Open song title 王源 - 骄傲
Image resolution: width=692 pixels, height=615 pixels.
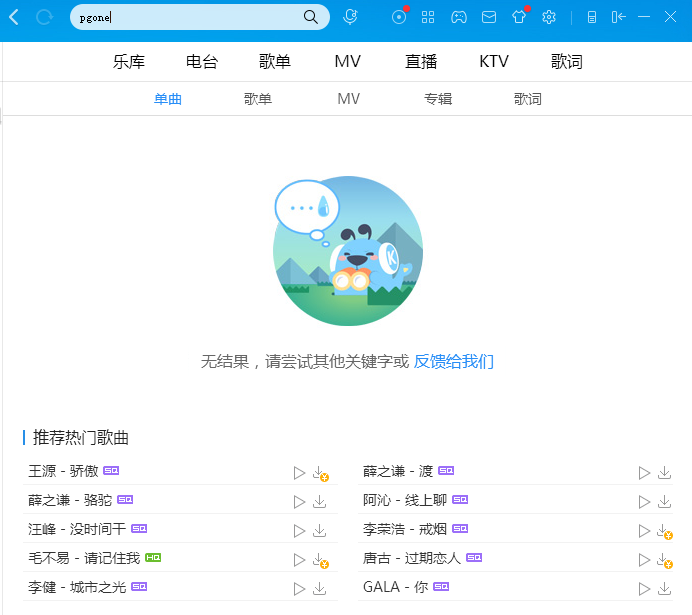pyautogui.click(x=63, y=471)
